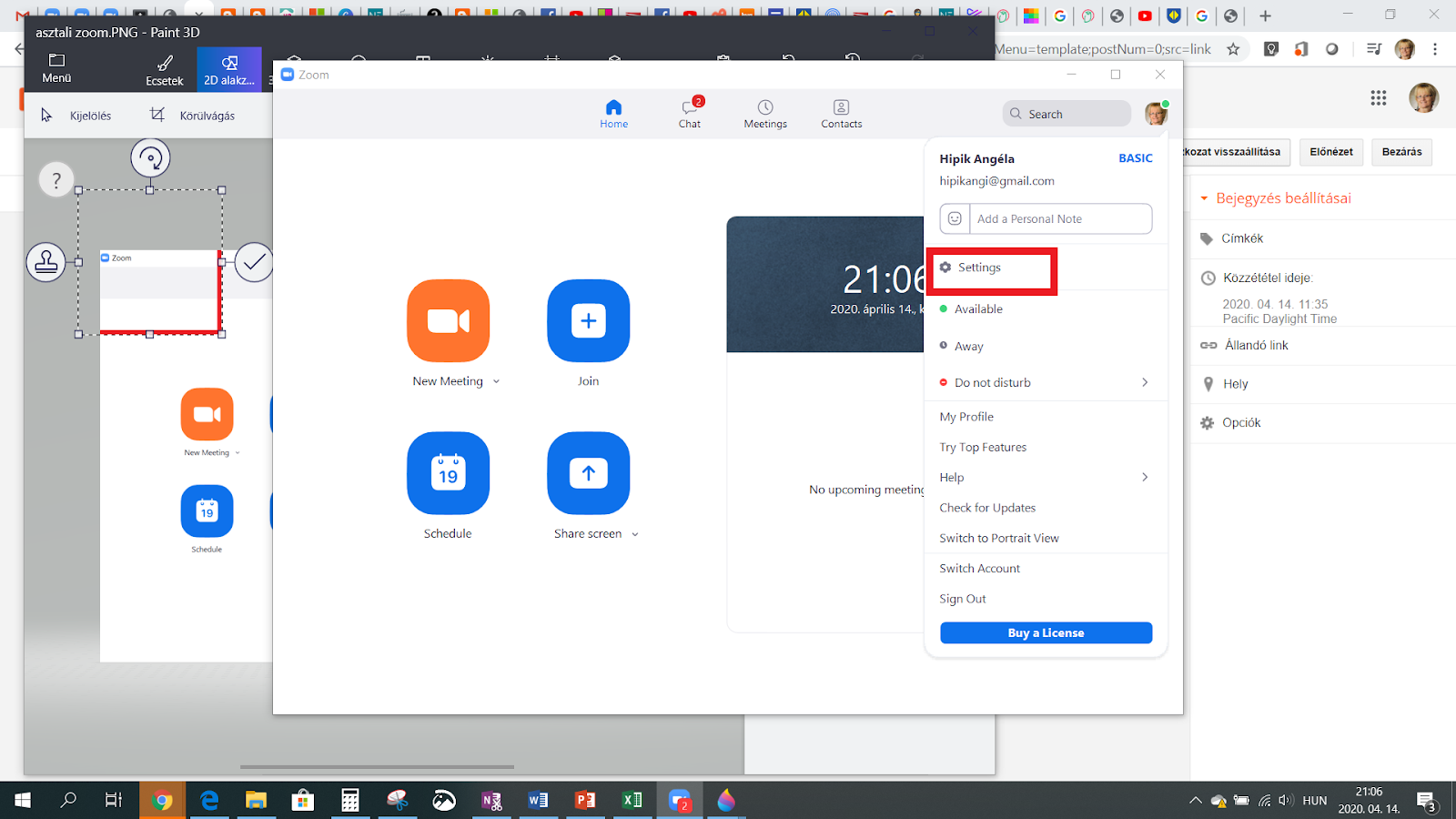The width and height of the screenshot is (1456, 819).
Task: Expand the Do not disturb submenu
Action: click(x=1145, y=382)
